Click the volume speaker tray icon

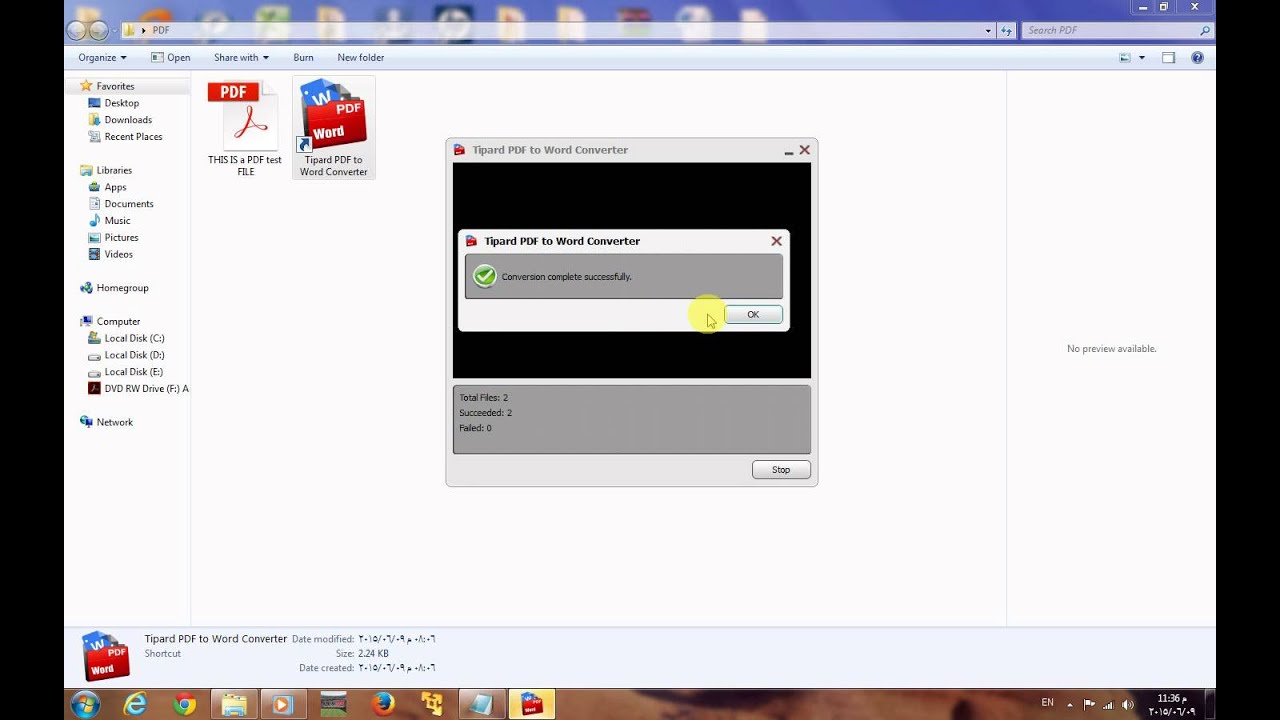1128,704
